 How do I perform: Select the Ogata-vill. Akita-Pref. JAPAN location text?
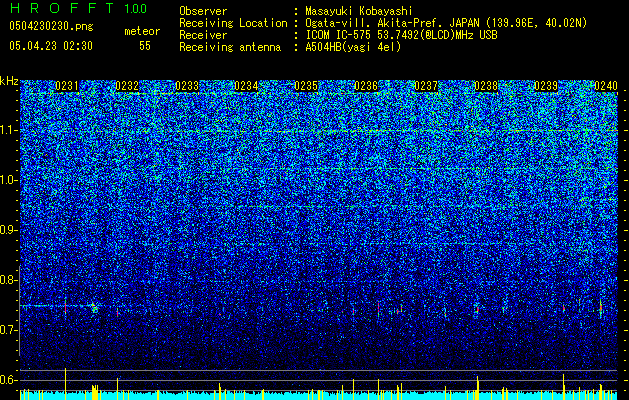(x=446, y=23)
